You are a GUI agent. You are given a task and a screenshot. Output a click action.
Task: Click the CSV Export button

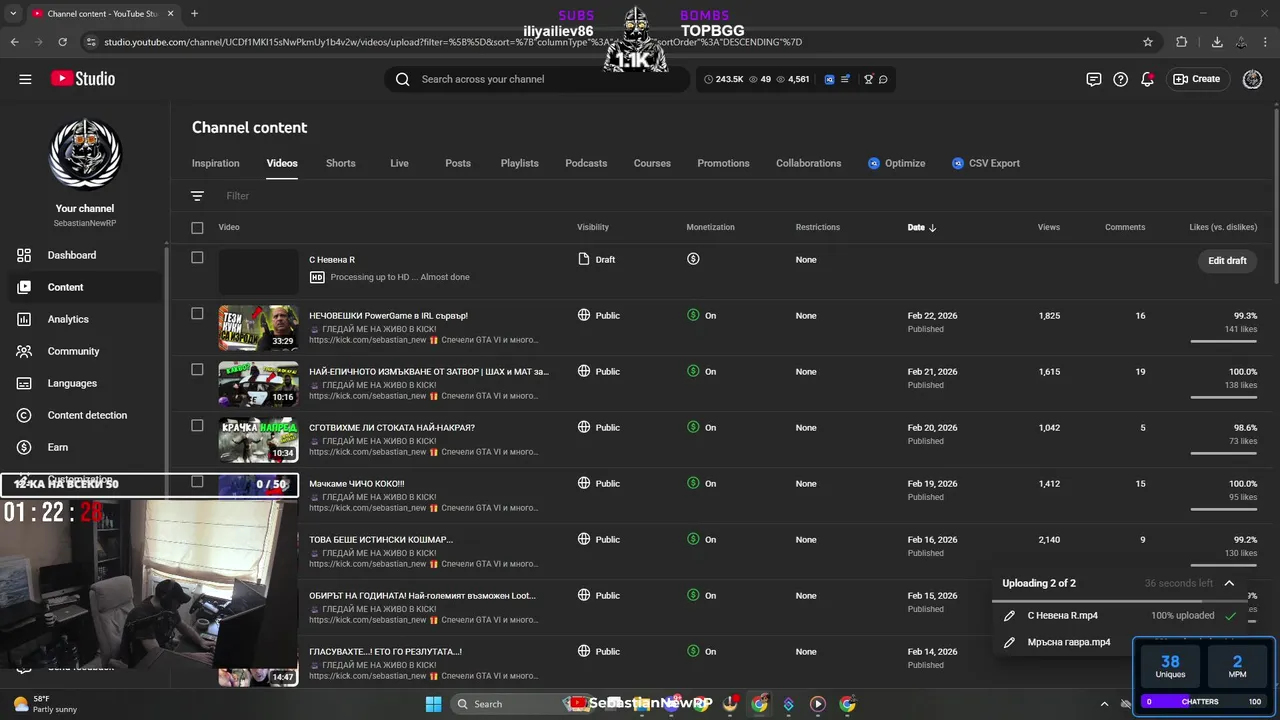click(986, 163)
